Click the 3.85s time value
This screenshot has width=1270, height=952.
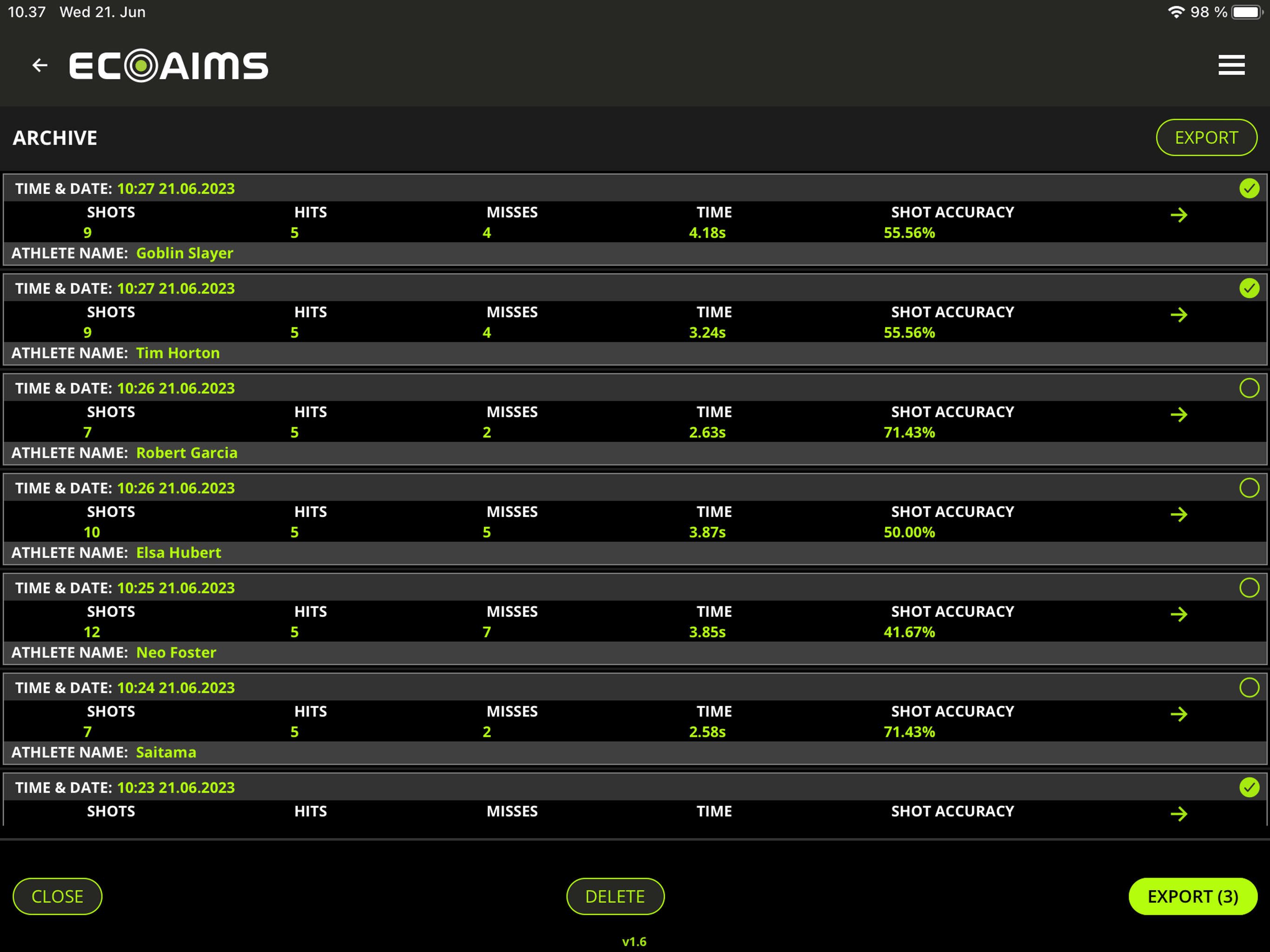pyautogui.click(x=707, y=633)
